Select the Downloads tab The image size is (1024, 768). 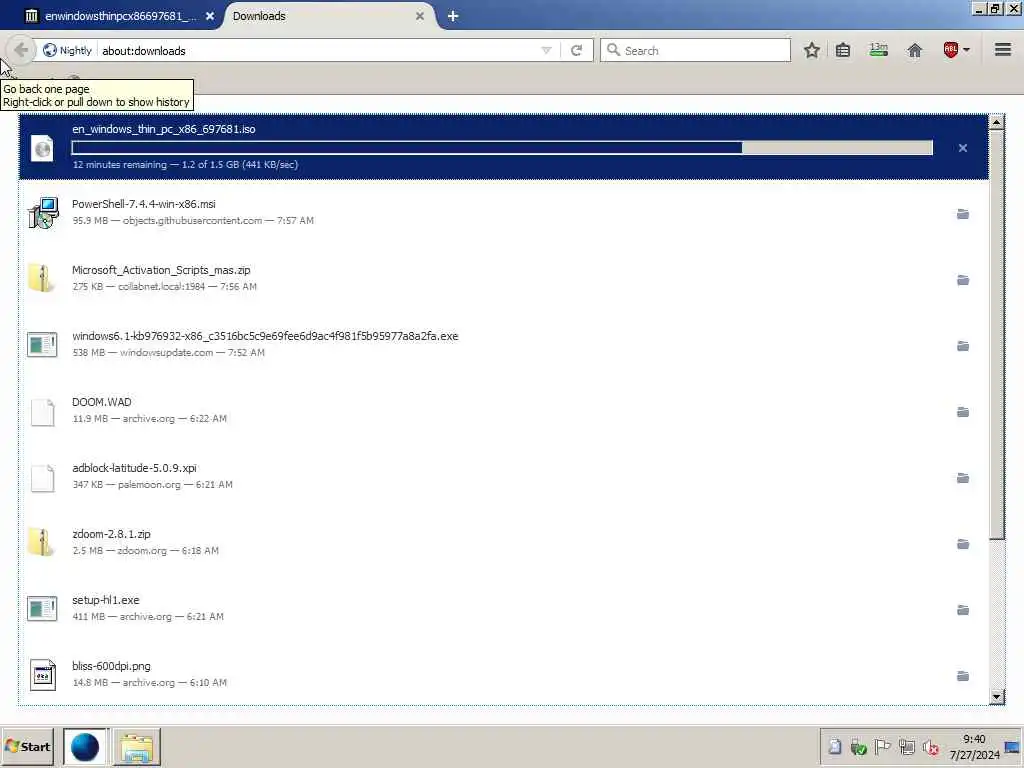[325, 16]
